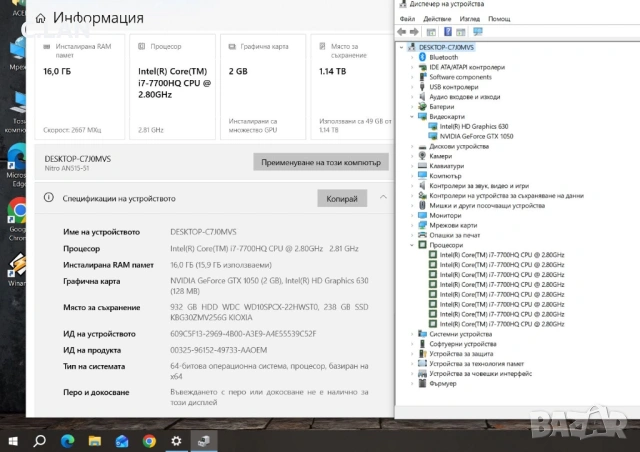640x452 pixels.
Task: Click the Help question mark toolbar icon
Action: point(448,32)
